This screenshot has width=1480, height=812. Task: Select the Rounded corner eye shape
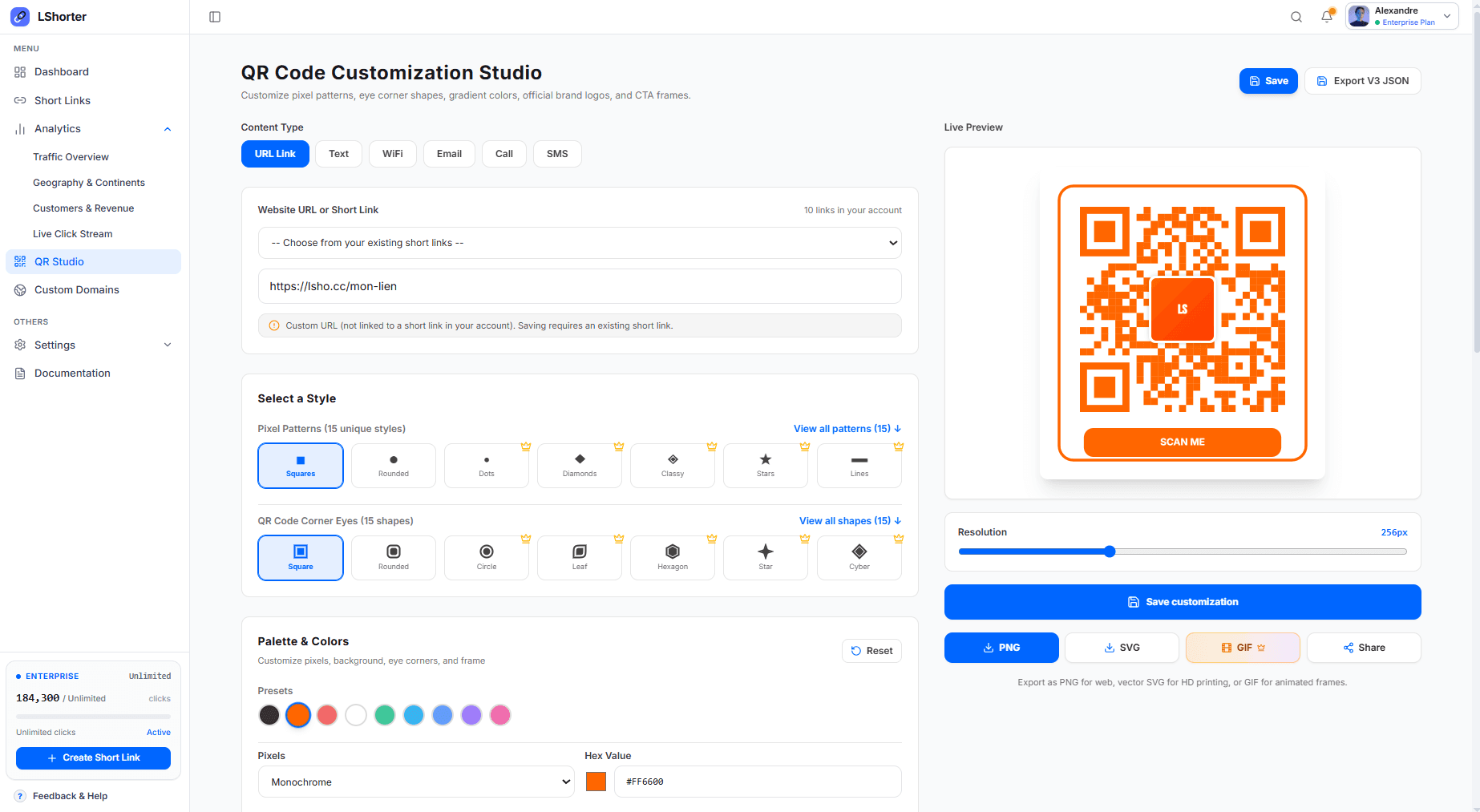click(x=394, y=558)
